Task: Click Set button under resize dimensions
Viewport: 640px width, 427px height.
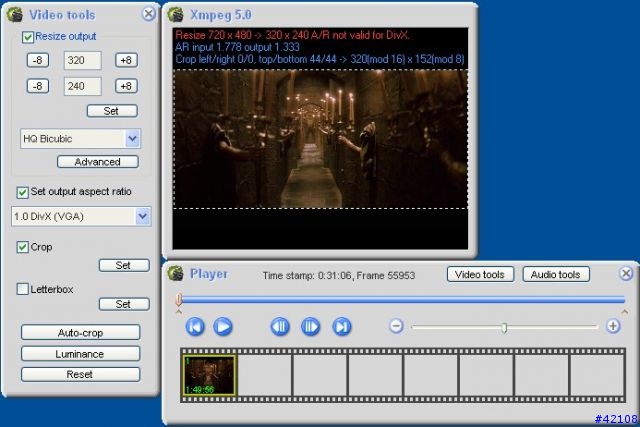Action: 112,111
